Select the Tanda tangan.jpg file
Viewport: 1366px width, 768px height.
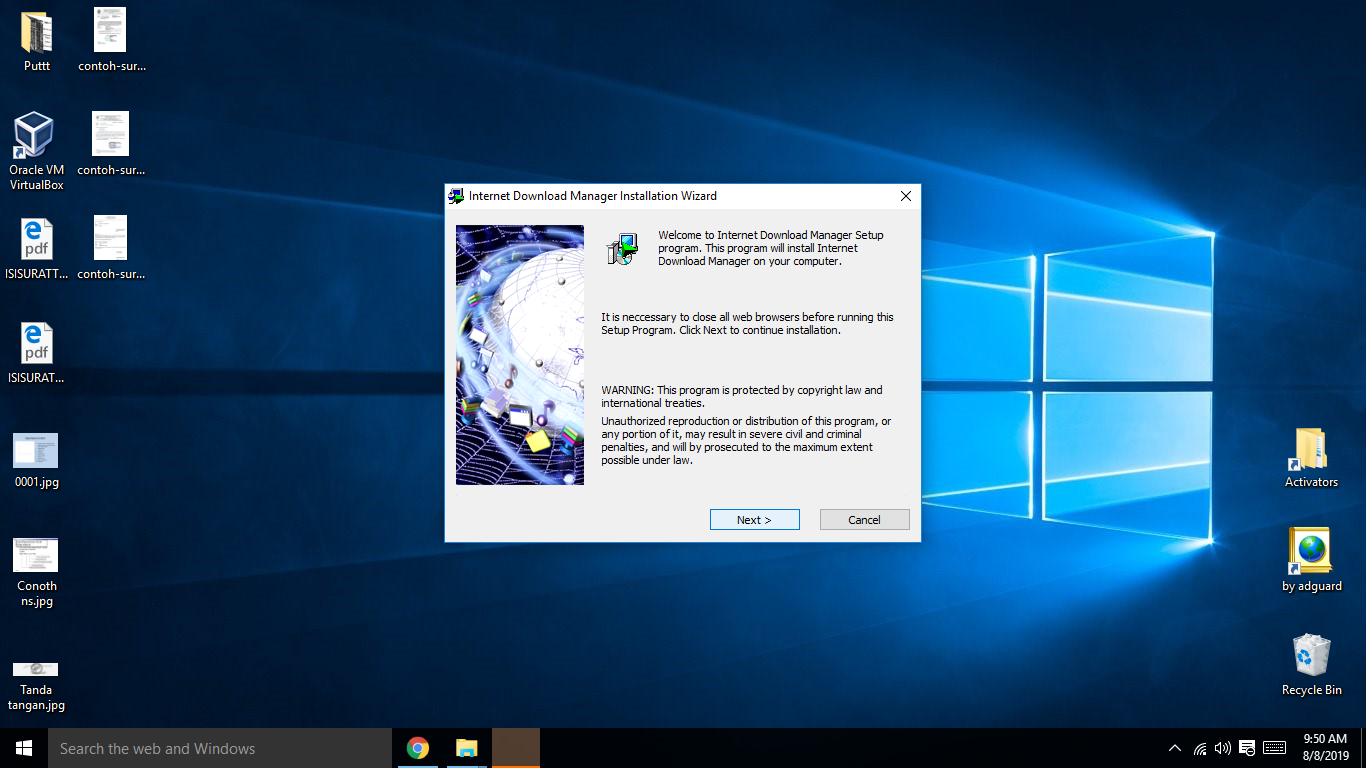pyautogui.click(x=37, y=685)
